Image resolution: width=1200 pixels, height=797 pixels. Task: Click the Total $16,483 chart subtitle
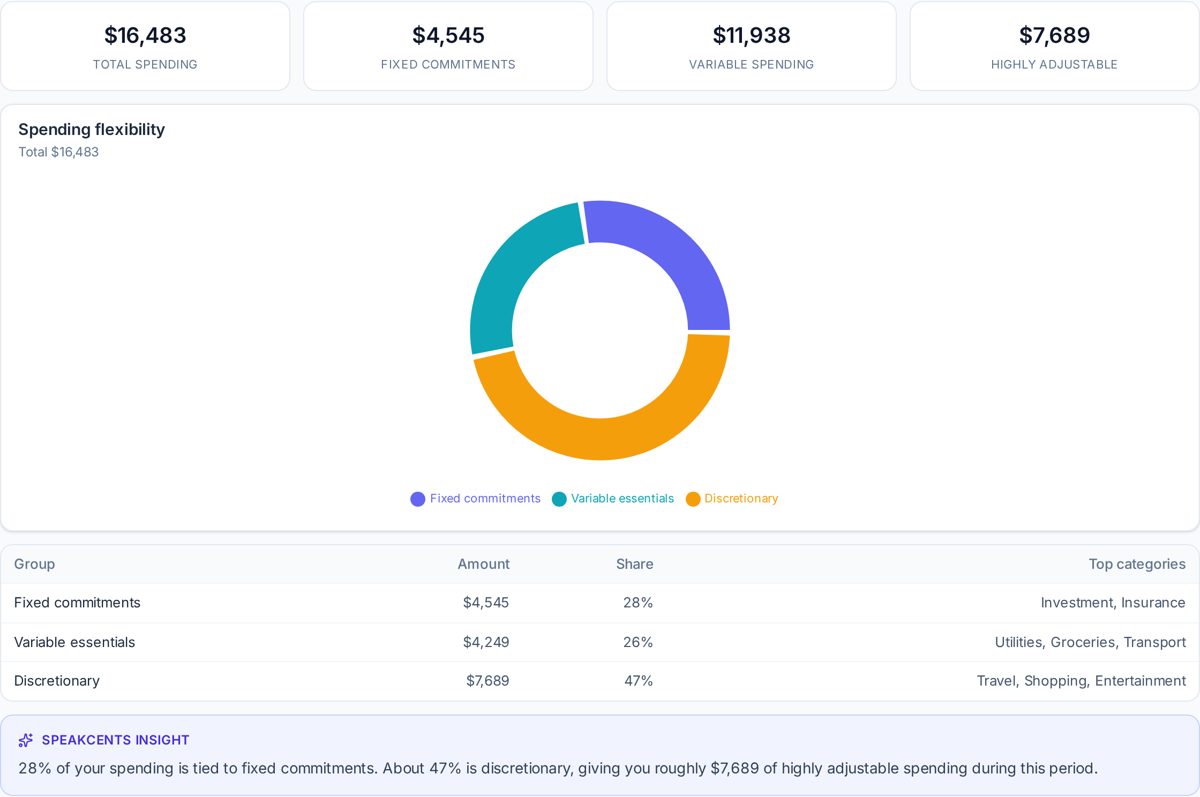tap(58, 152)
